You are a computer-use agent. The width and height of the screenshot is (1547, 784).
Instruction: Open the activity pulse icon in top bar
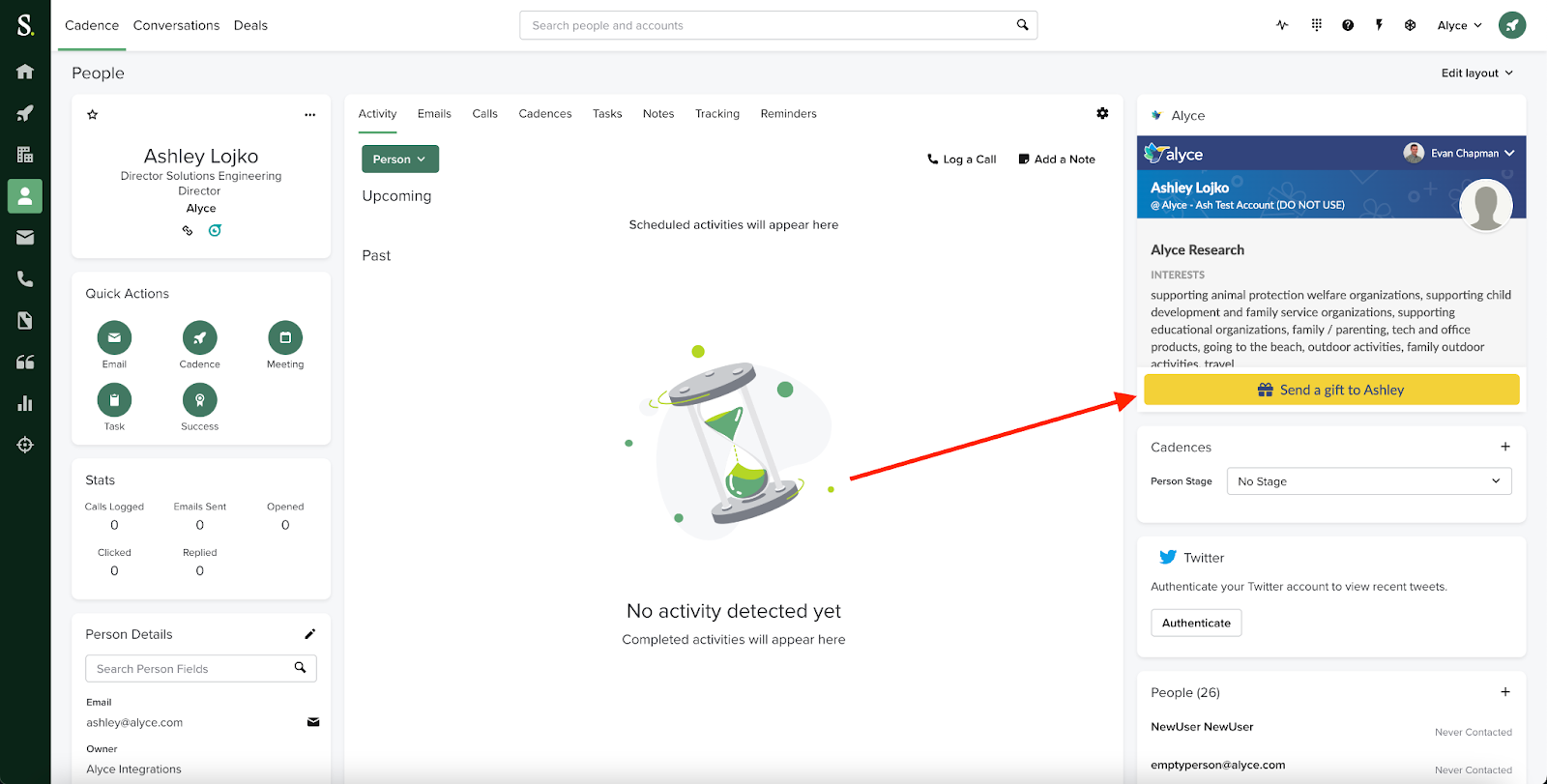[1282, 25]
